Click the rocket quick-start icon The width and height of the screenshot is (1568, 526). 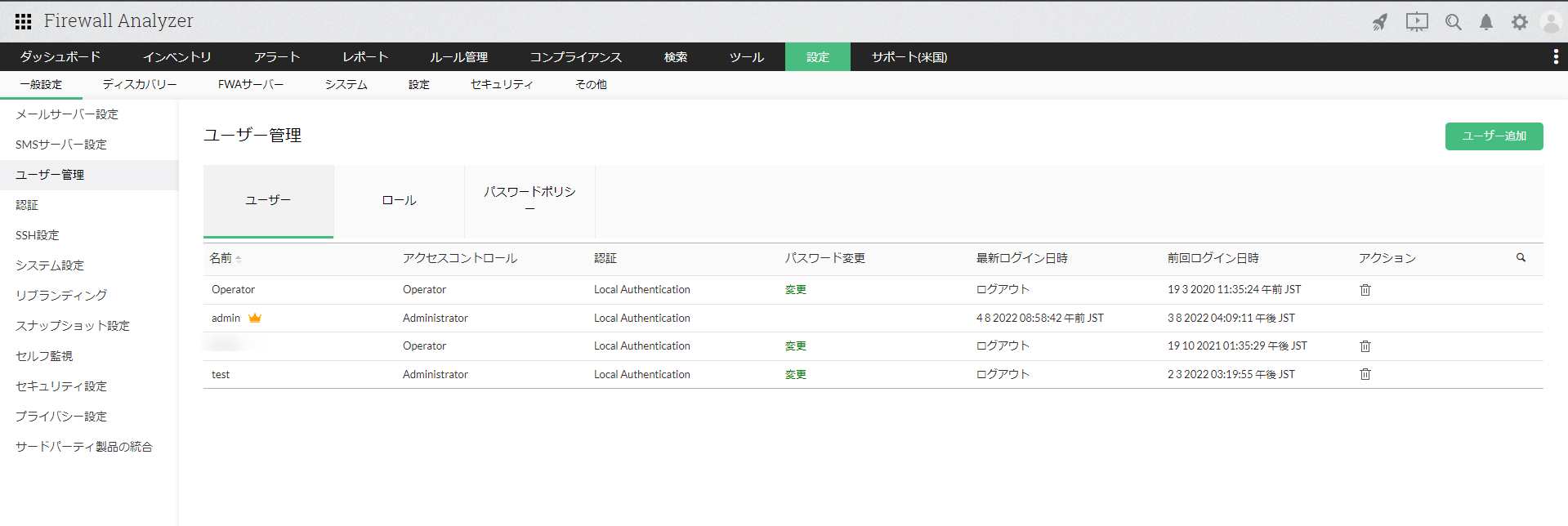[1380, 22]
